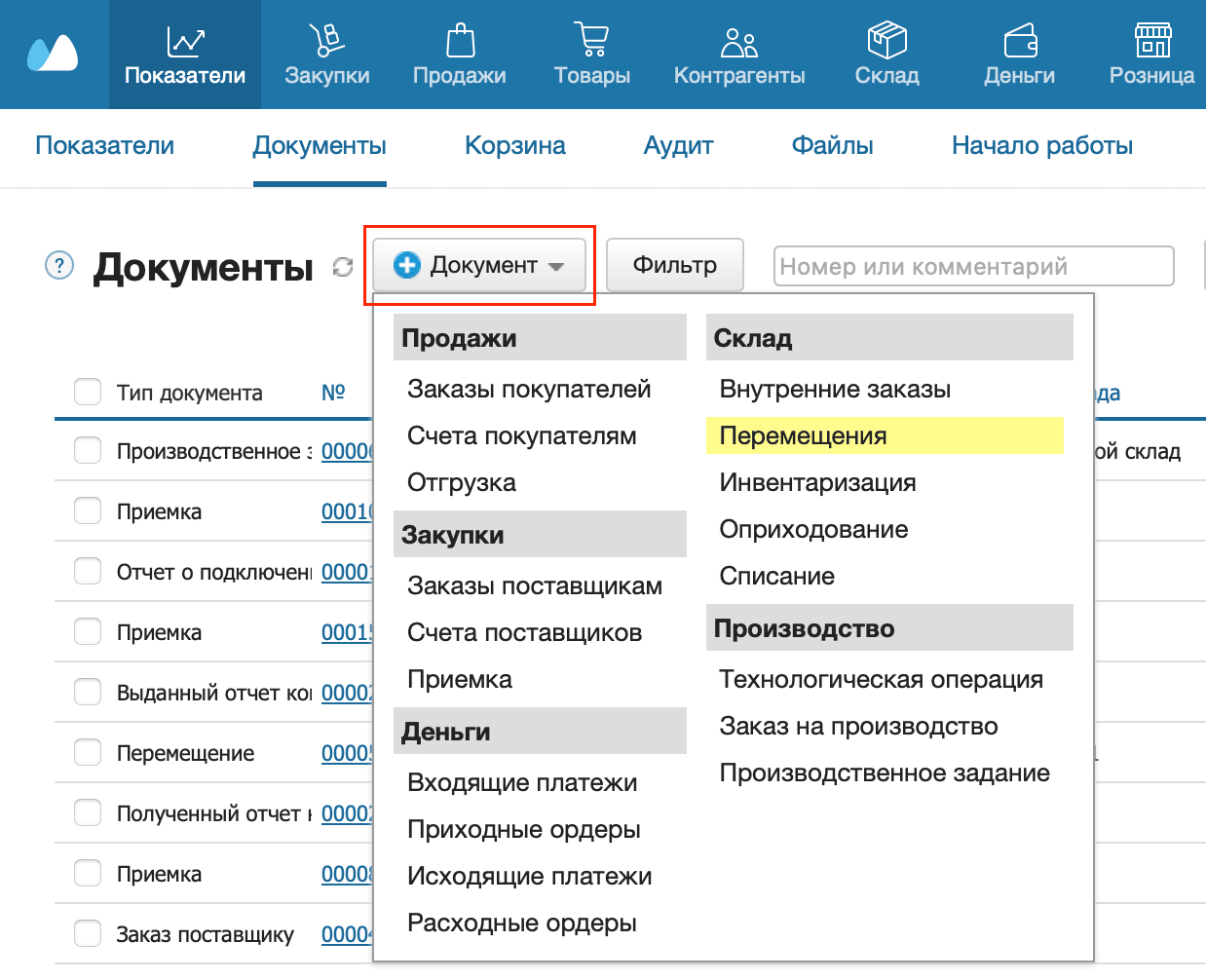Open the Аудит tab
The width and height of the screenshot is (1206, 980).
[x=677, y=145]
